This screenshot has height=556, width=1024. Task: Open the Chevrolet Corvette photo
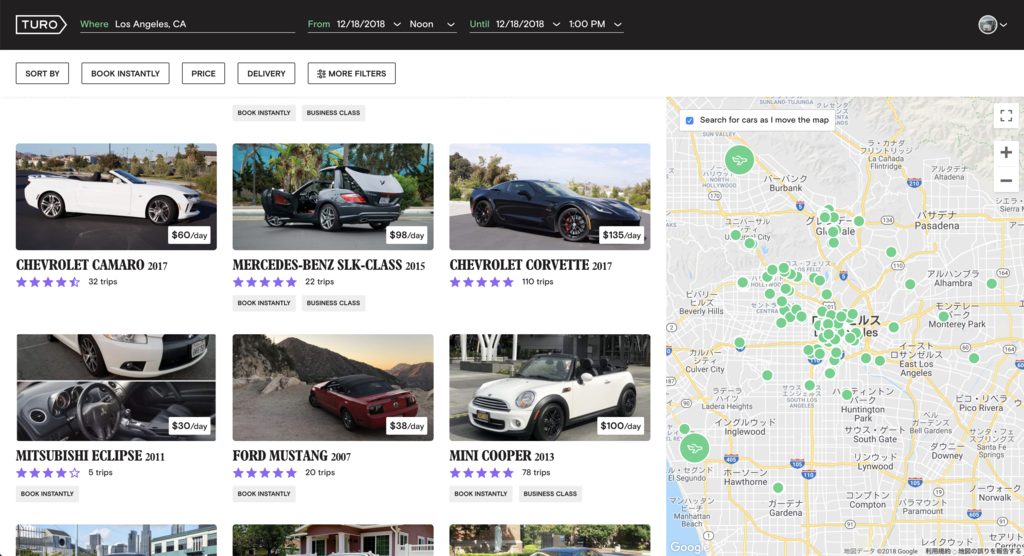550,197
